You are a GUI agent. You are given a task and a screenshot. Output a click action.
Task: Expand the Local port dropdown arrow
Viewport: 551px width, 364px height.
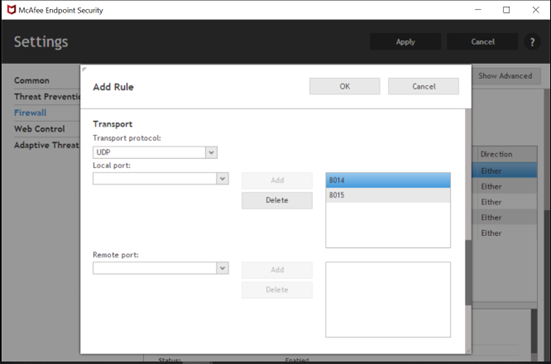(x=222, y=178)
